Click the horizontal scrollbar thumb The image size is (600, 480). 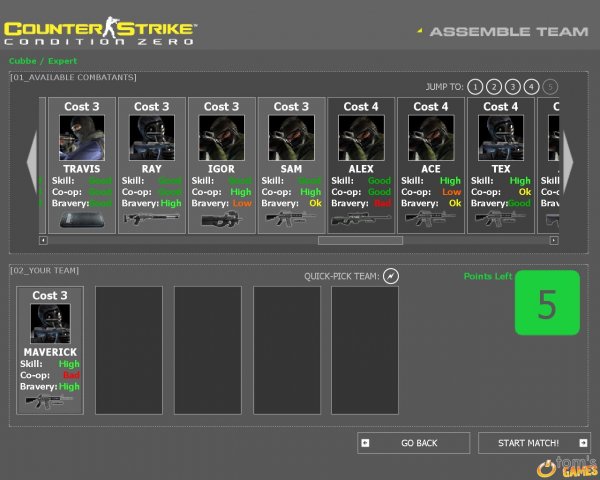(360, 240)
